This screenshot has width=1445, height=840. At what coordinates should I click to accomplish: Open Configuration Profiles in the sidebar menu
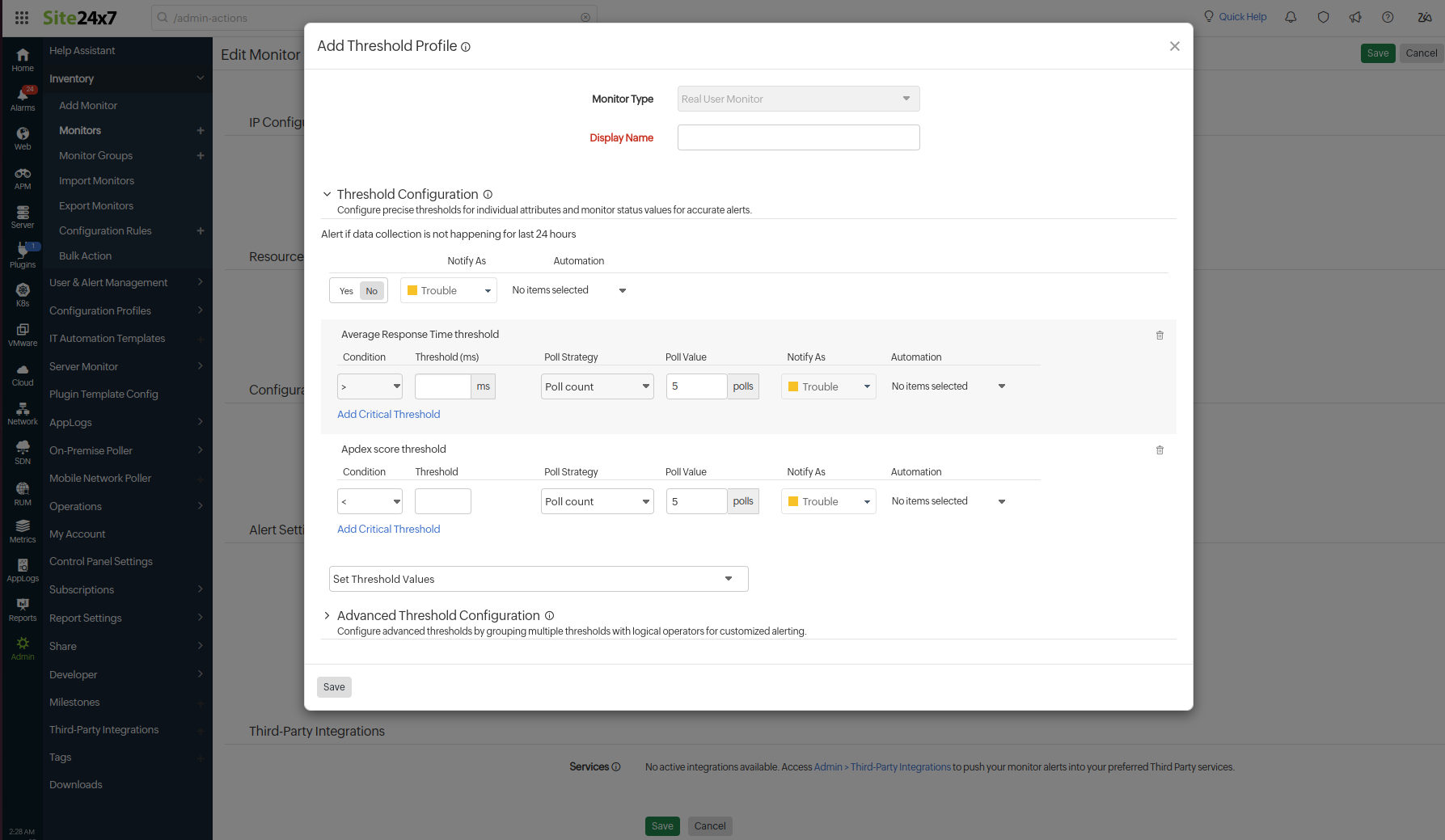[x=99, y=310]
